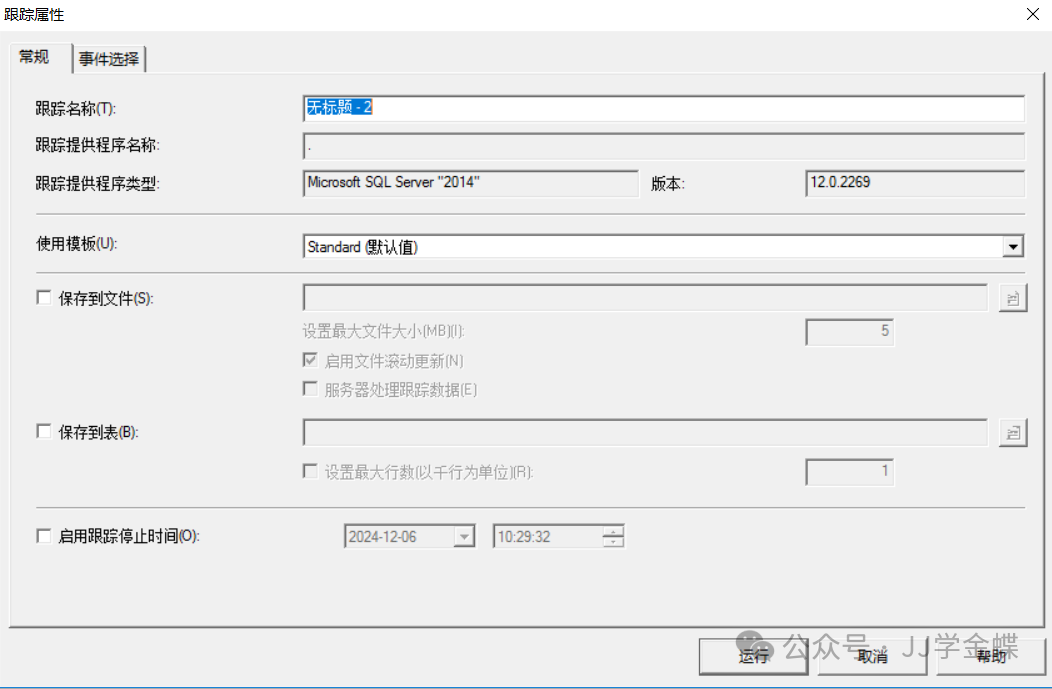Click the 保存到文件 path field
Image resolution: width=1052 pixels, height=689 pixels.
click(645, 298)
